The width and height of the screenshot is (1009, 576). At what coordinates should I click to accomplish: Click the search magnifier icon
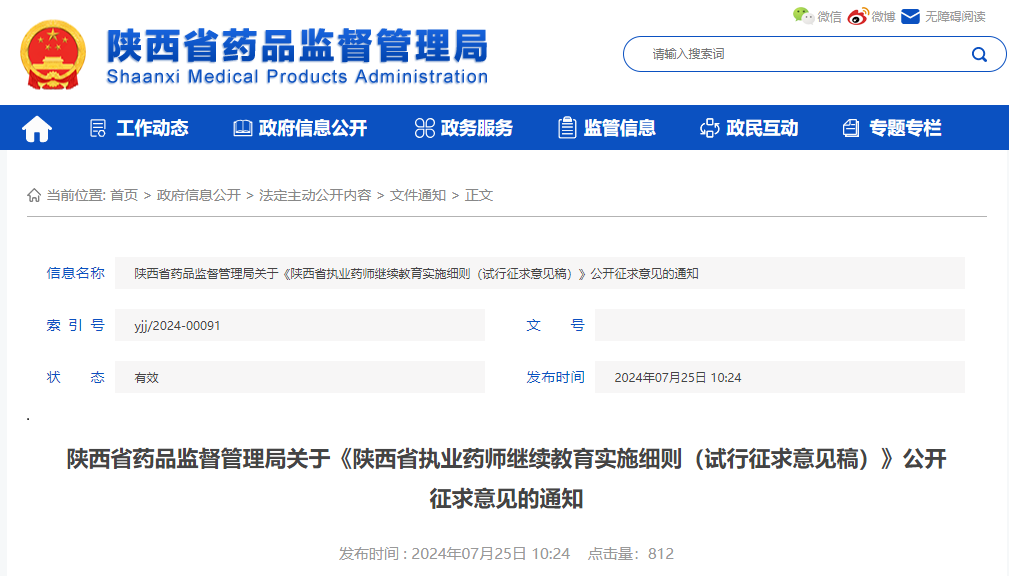(979, 54)
